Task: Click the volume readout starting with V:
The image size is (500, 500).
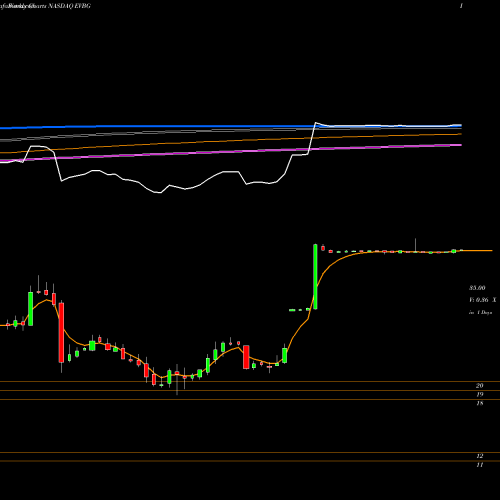Action: (x=483, y=300)
